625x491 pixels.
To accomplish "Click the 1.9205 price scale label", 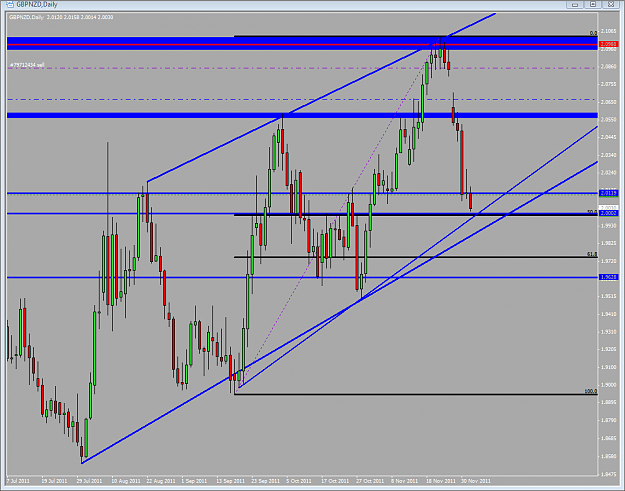I will 609,350.
